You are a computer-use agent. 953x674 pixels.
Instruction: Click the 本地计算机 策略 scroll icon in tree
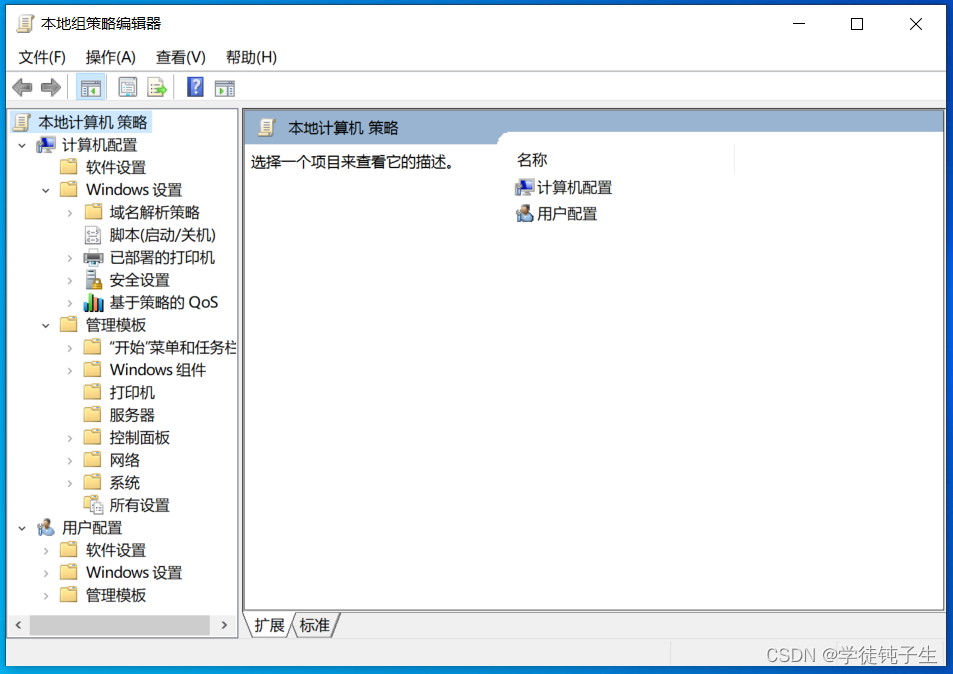(x=22, y=122)
